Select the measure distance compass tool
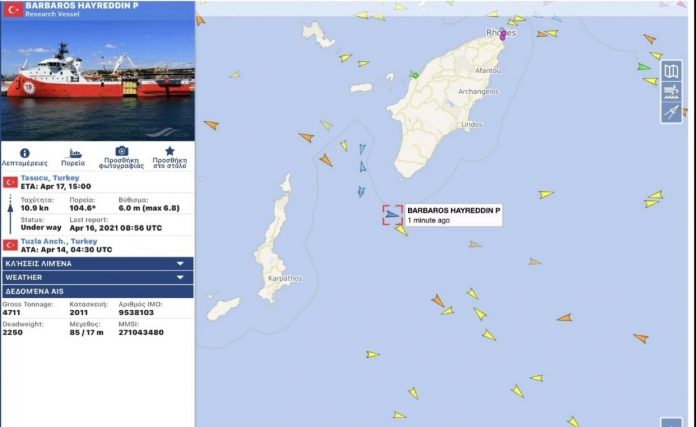Image resolution: width=696 pixels, height=427 pixels. (x=672, y=112)
